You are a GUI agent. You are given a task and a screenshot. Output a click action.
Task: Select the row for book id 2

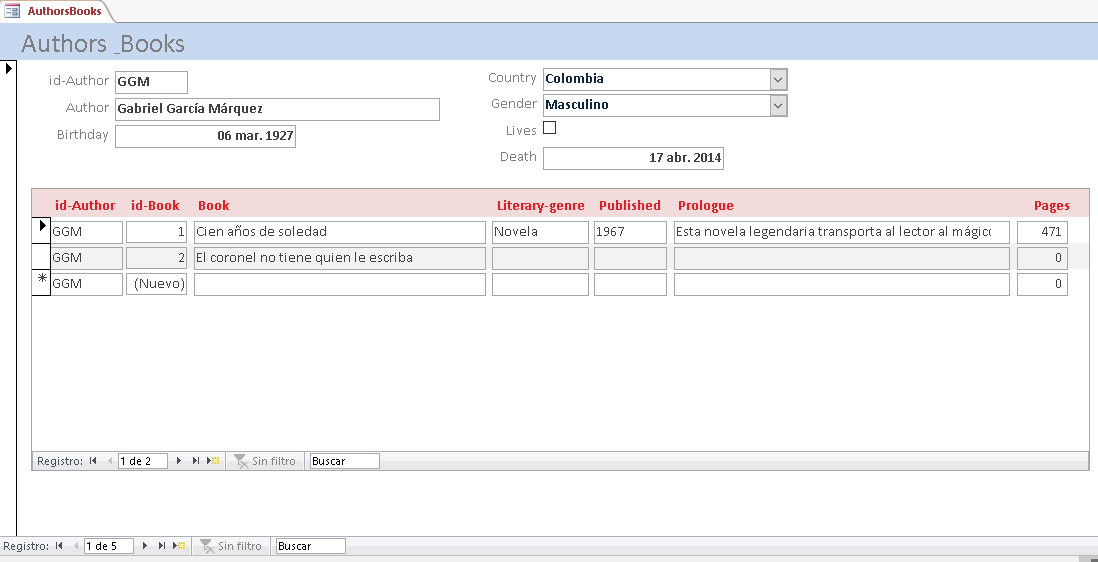pyautogui.click(x=41, y=258)
